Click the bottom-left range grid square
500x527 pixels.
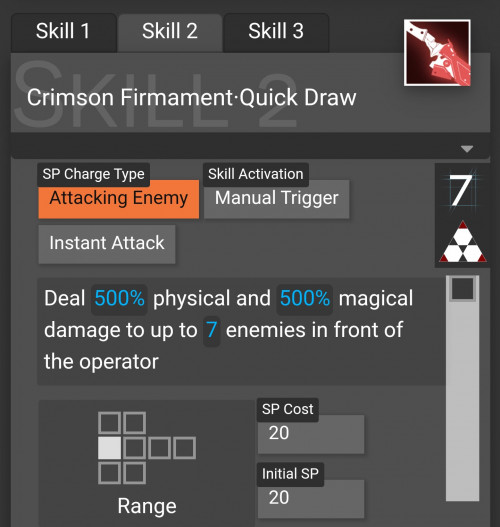[x=110, y=473]
